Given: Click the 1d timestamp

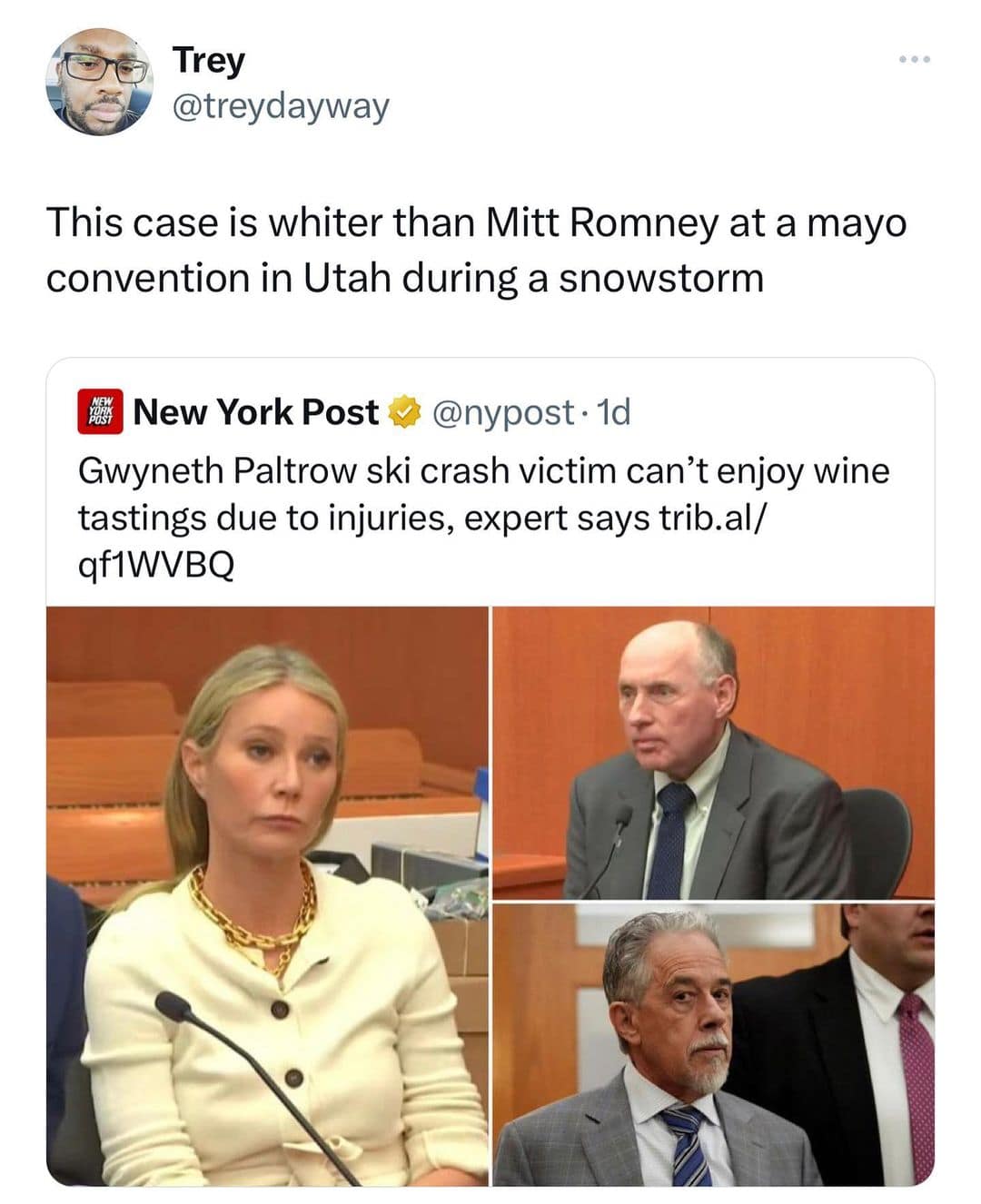Looking at the screenshot, I should 614,412.
